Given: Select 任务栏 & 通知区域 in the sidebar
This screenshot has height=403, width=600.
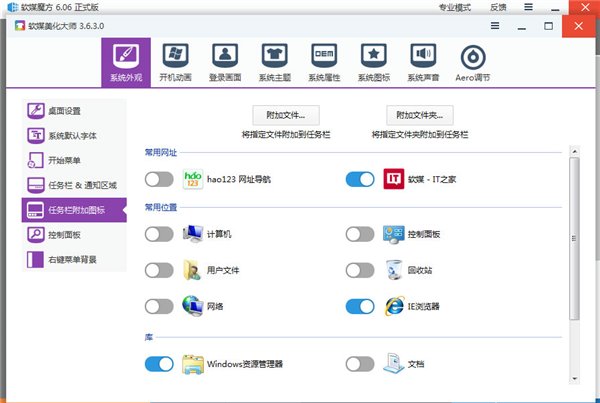Looking at the screenshot, I should click(x=74, y=185).
